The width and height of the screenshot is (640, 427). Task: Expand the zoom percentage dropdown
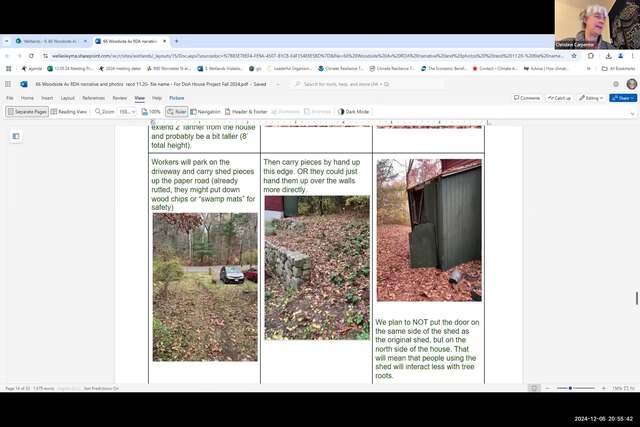tap(127, 112)
